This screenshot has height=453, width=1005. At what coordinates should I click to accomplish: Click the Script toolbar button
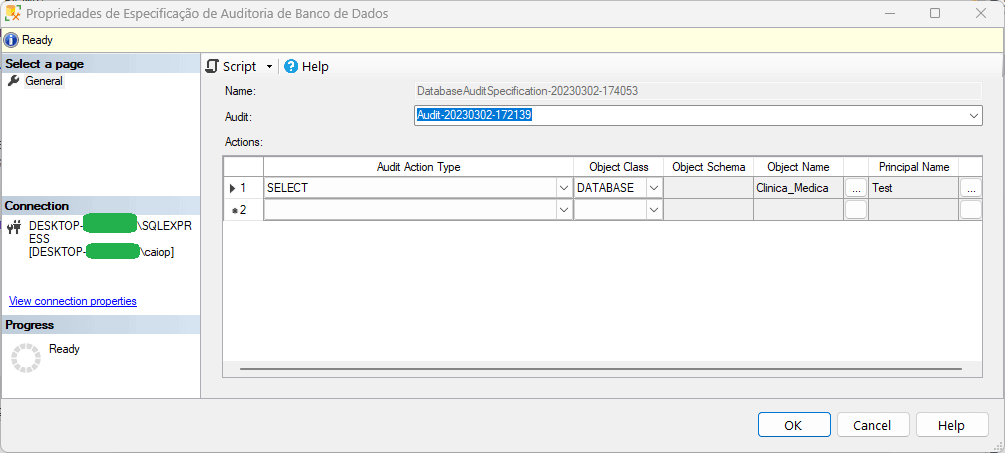(231, 67)
